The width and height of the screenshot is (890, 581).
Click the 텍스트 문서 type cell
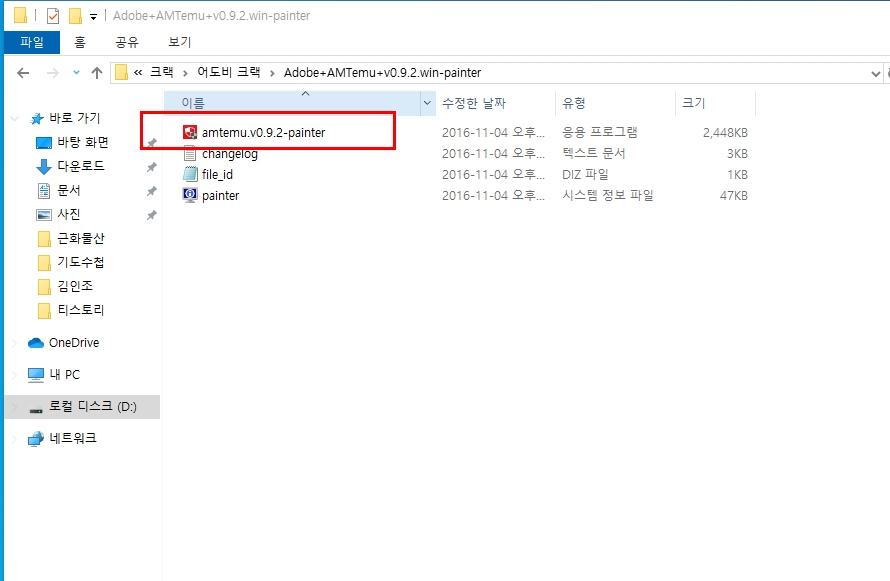pos(594,153)
